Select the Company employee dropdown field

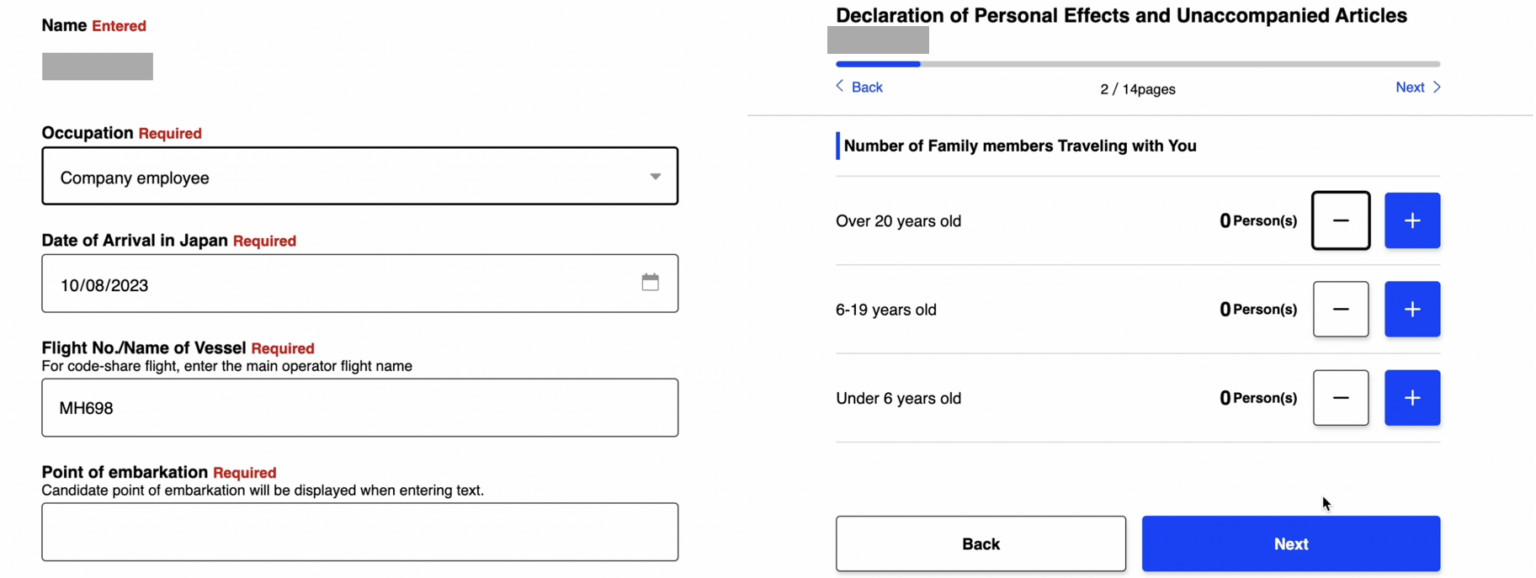[360, 175]
